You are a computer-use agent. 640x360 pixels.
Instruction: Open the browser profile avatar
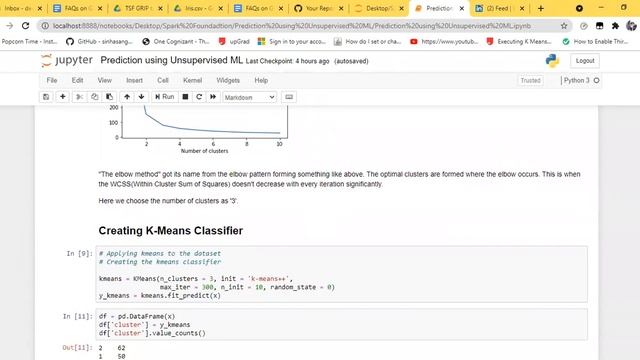click(x=631, y=26)
